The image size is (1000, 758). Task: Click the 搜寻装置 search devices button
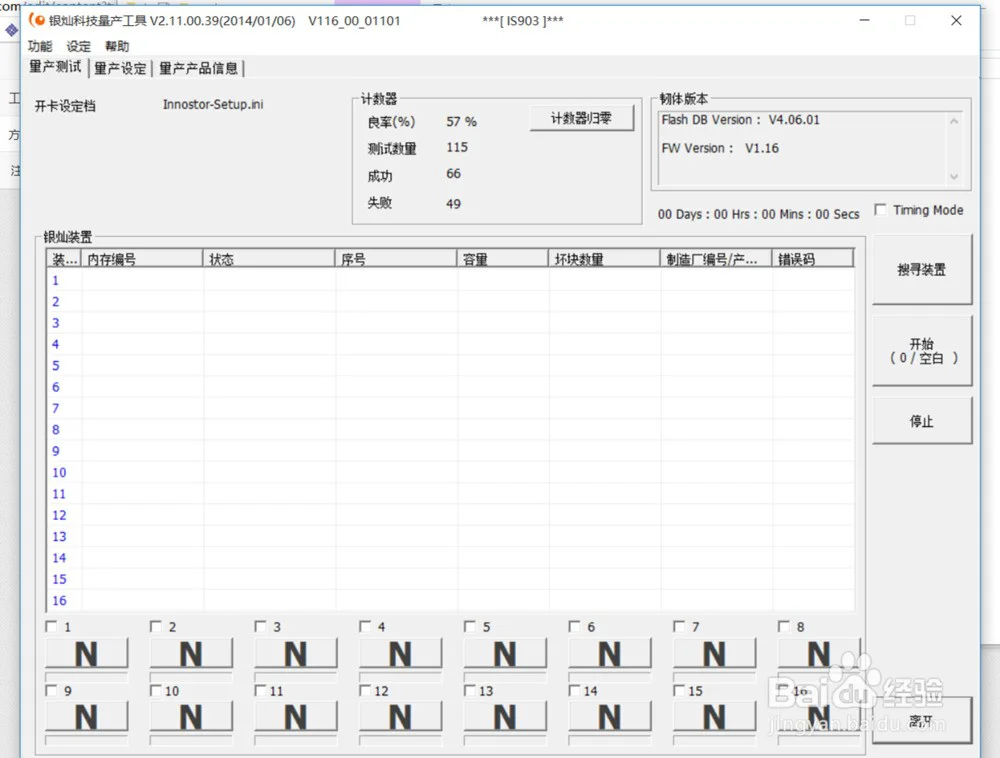pos(922,270)
